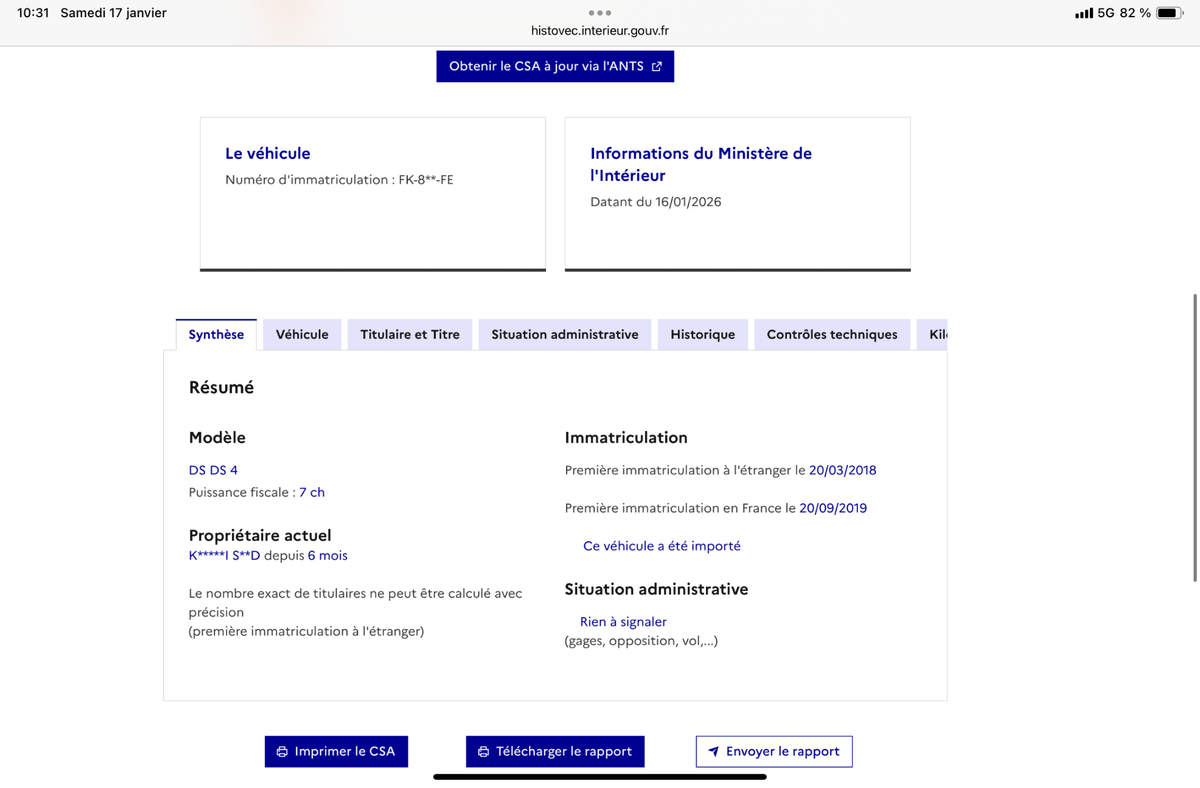Open the Synthèse tab
The height and width of the screenshot is (788, 1200).
[x=216, y=334]
